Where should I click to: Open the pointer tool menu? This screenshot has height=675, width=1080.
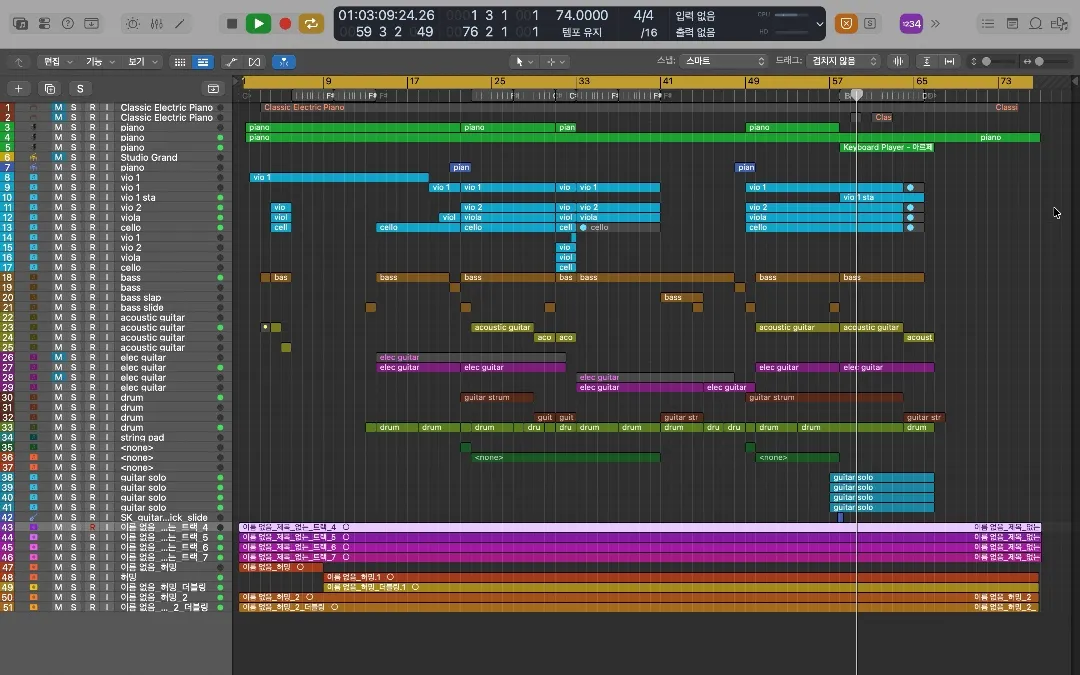tap(523, 62)
